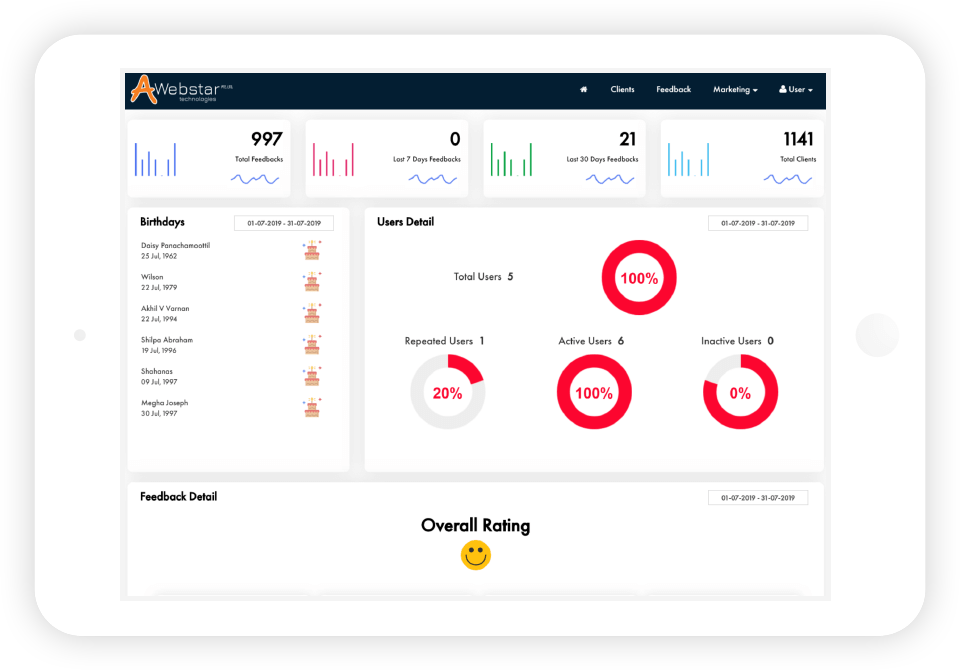The height and width of the screenshot is (670, 960).
Task: Click the Feedback Detail heading
Action: 178,496
